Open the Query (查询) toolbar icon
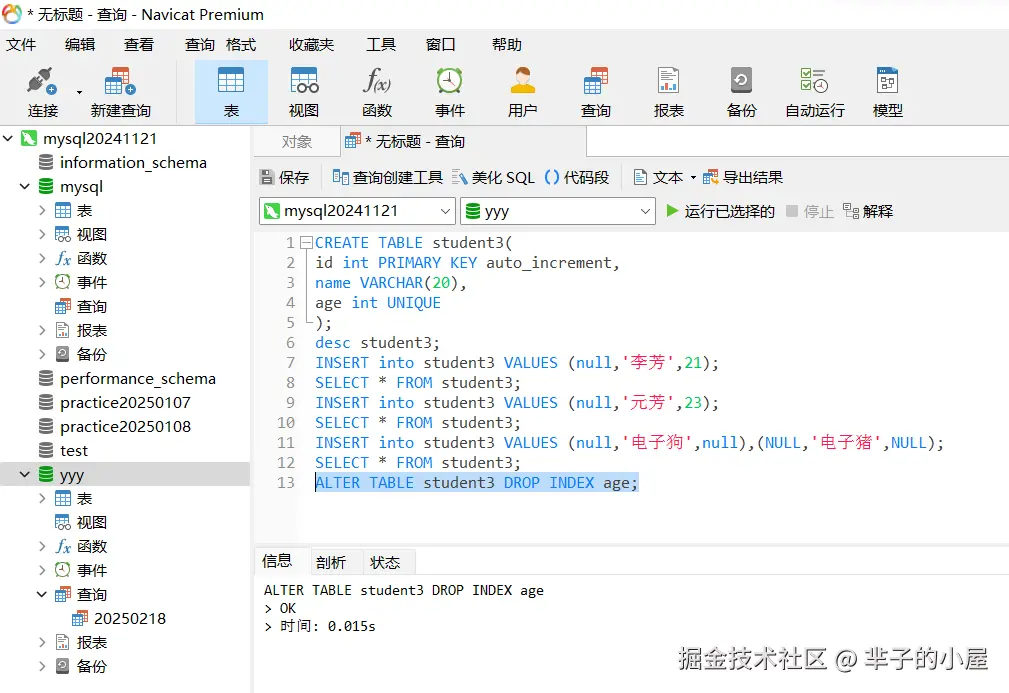 click(x=596, y=82)
